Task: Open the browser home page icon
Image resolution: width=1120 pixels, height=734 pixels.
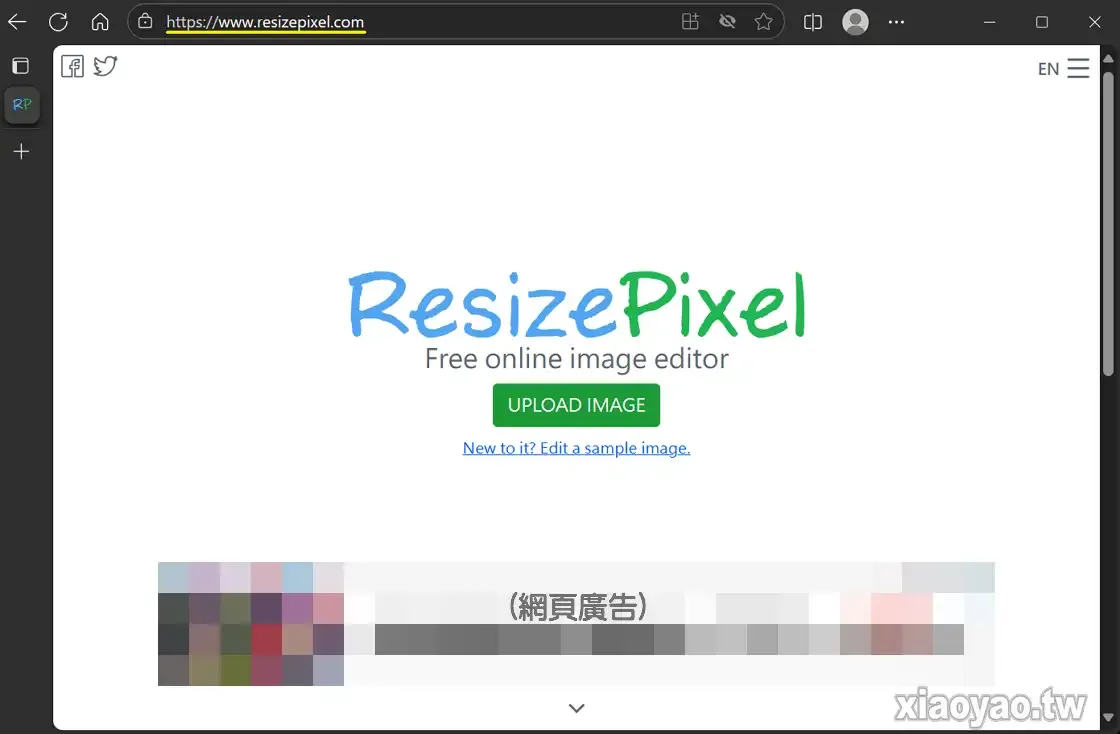Action: click(100, 22)
